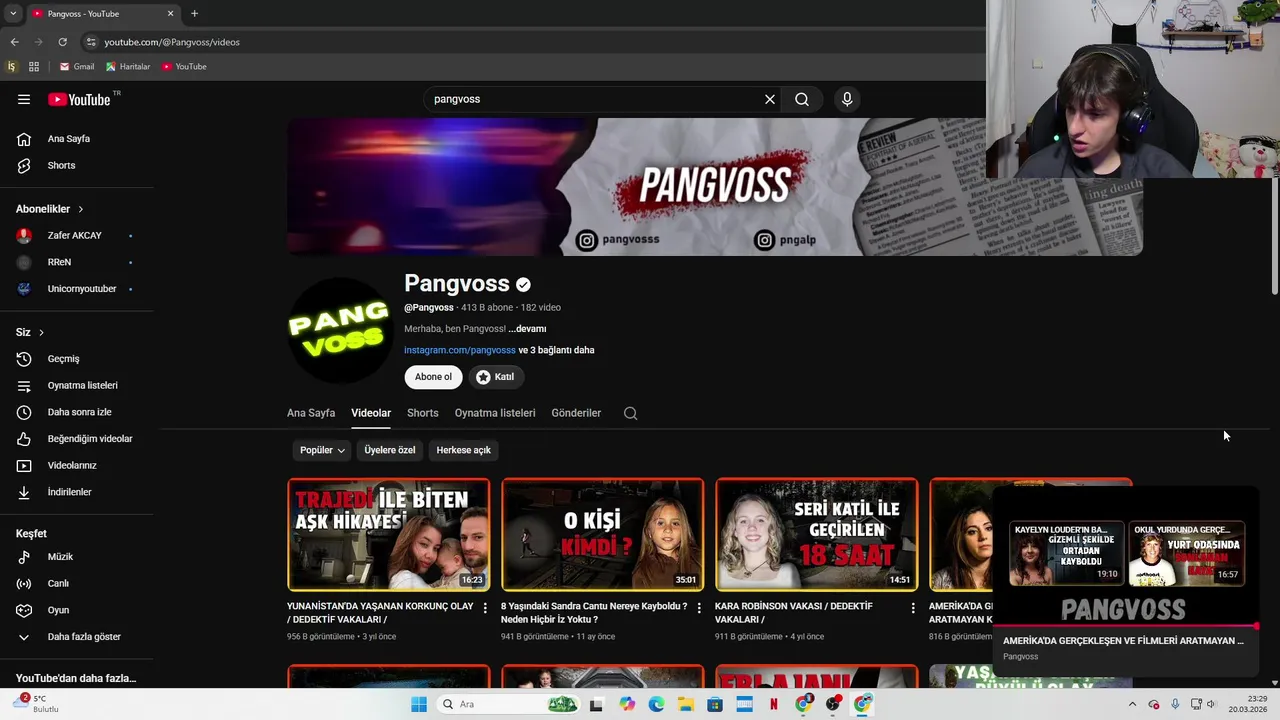Expand the Siz section chevron
Viewport: 1280px width, 720px height.
41,332
